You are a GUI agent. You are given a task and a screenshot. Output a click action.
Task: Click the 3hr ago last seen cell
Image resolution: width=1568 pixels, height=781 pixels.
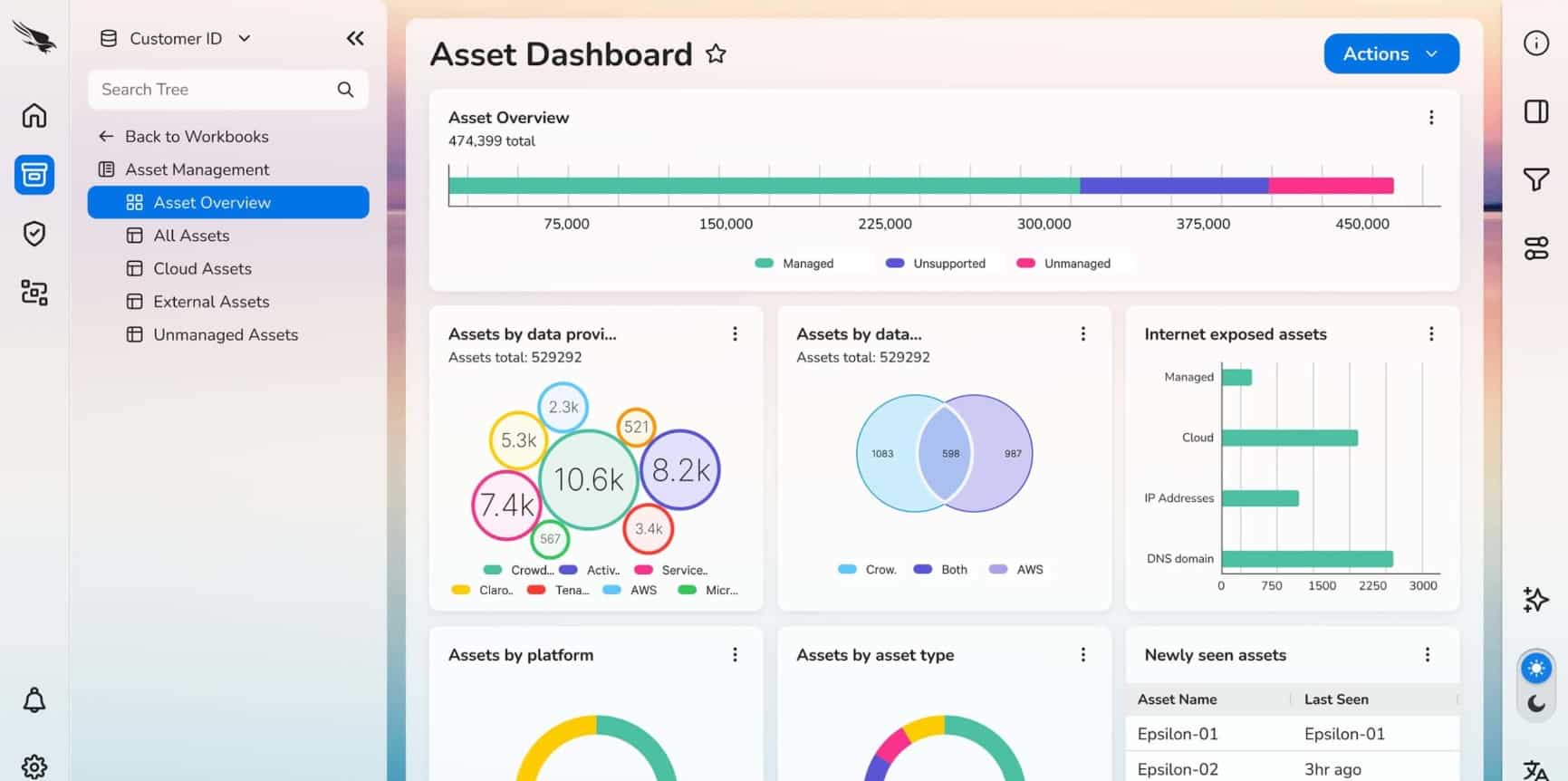(1332, 769)
